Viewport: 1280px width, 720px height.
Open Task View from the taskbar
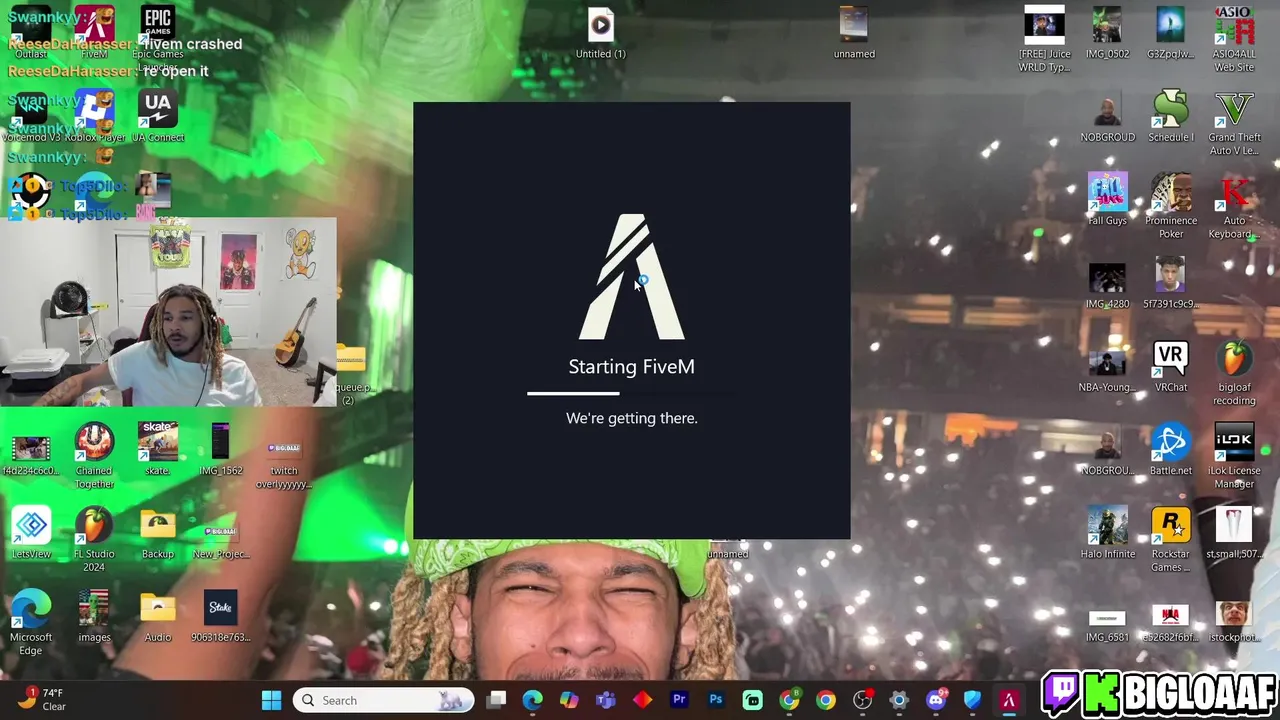[x=497, y=700]
